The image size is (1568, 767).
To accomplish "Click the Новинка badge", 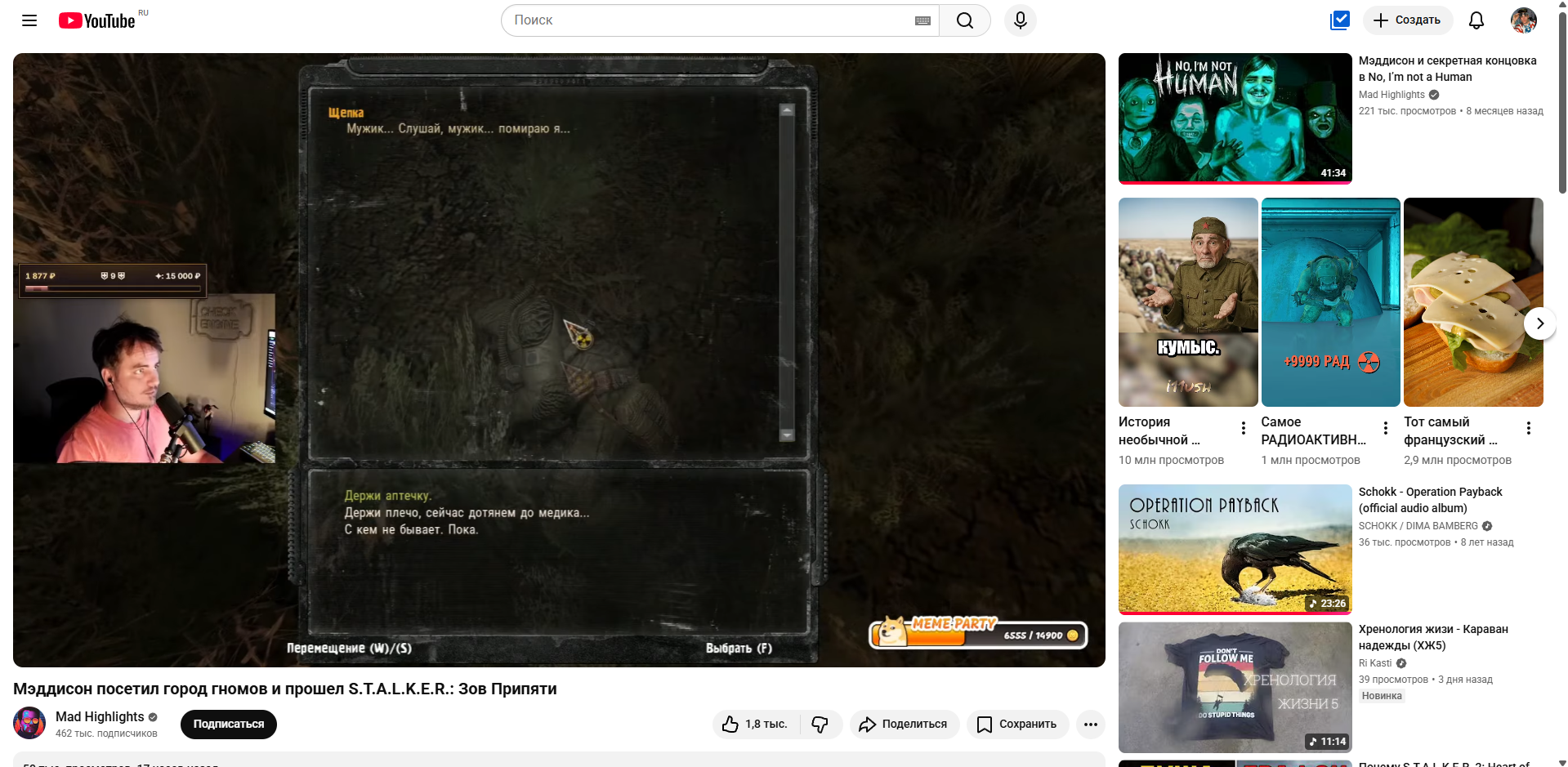I will click(1382, 696).
